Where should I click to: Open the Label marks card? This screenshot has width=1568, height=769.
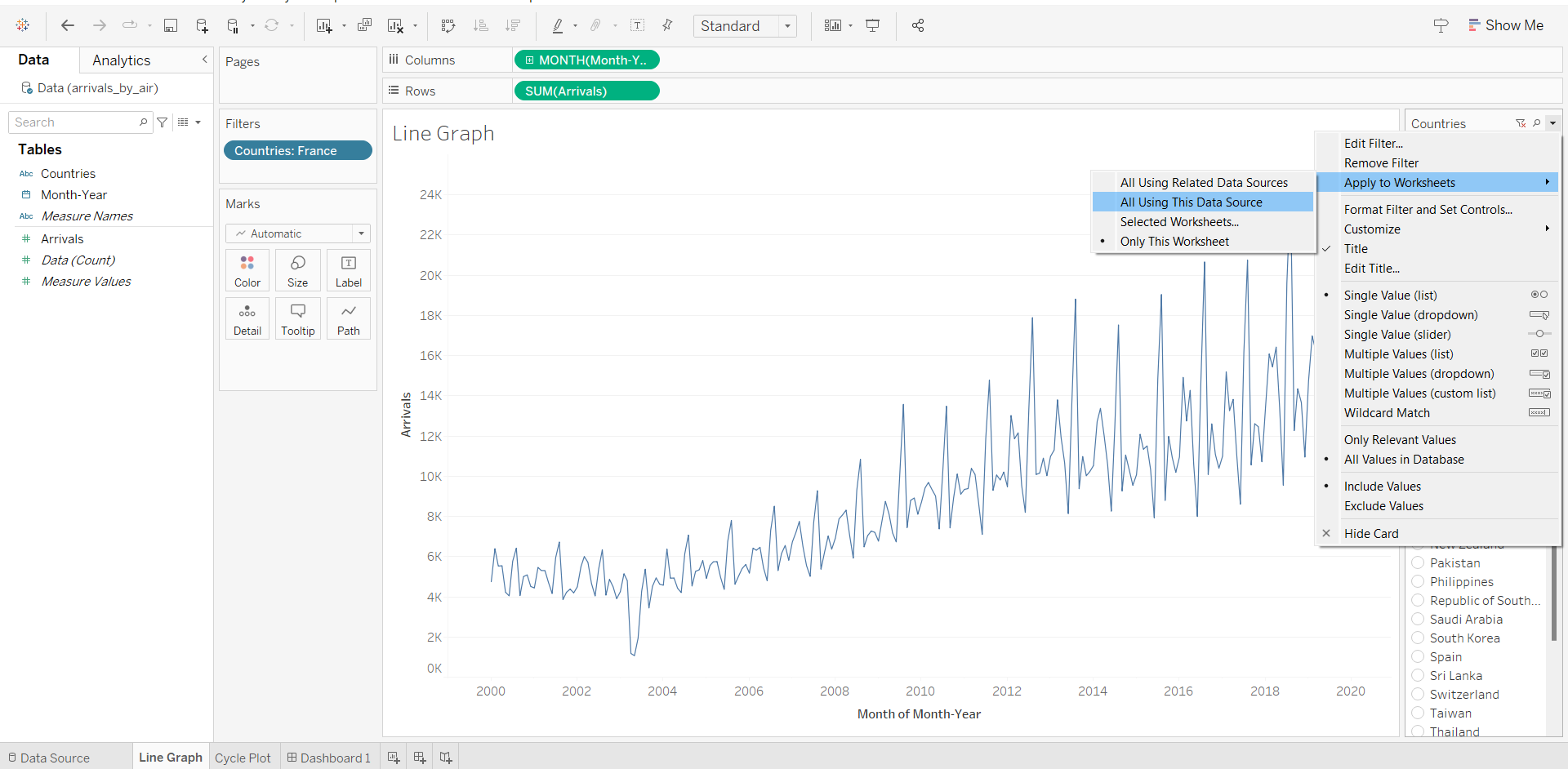[349, 270]
